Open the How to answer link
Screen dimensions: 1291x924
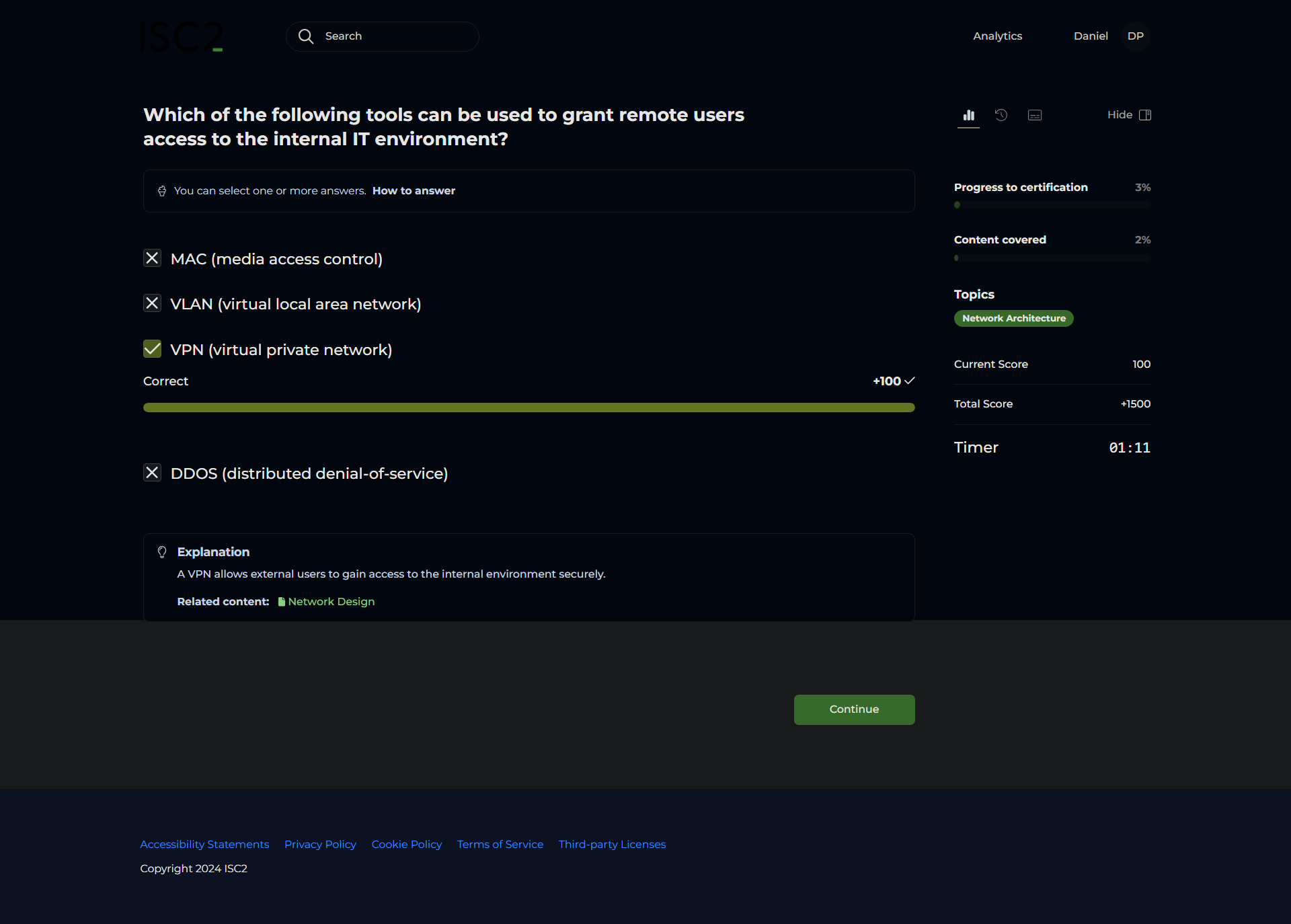[x=414, y=191]
